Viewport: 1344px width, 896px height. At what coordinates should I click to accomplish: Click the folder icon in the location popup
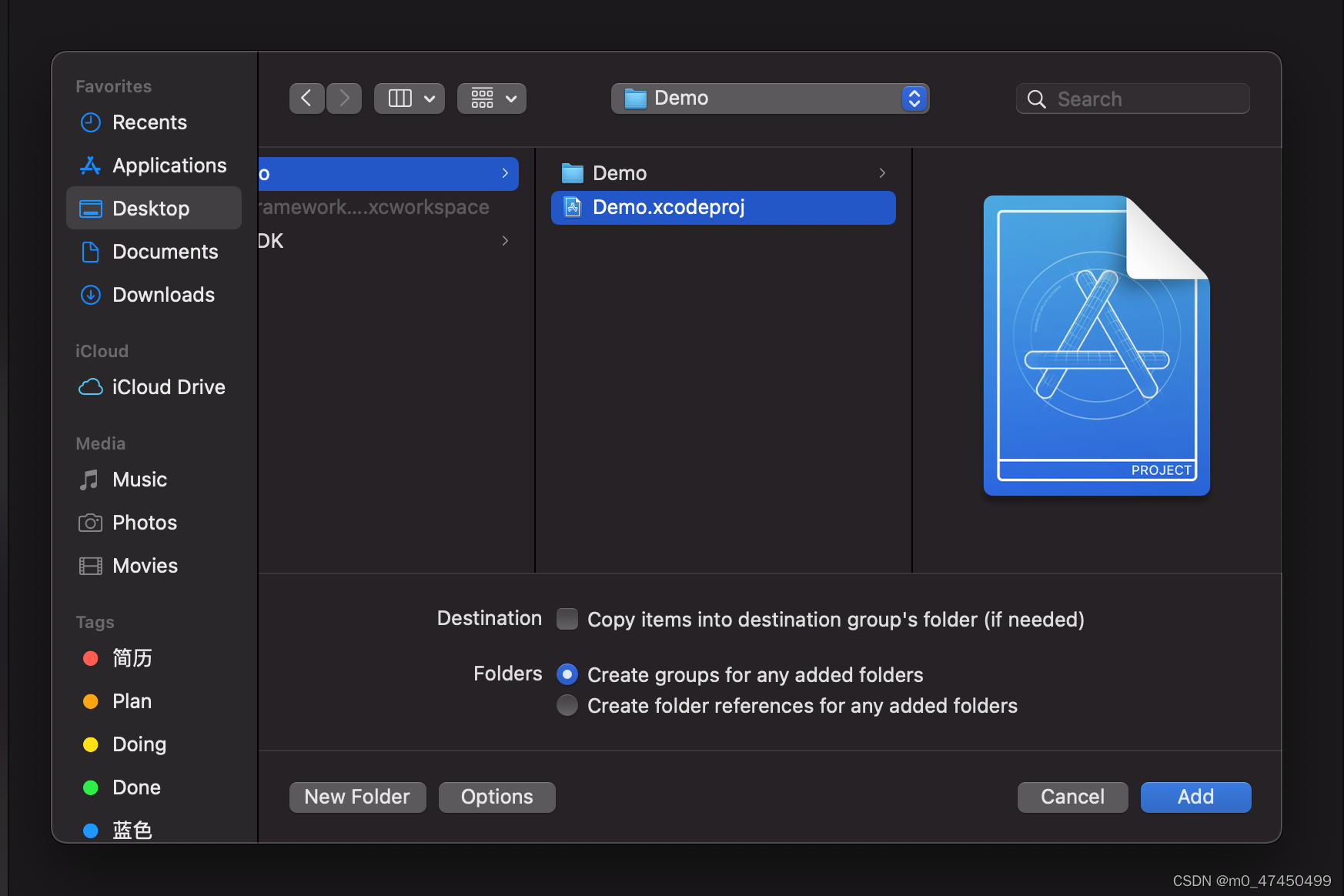point(635,99)
